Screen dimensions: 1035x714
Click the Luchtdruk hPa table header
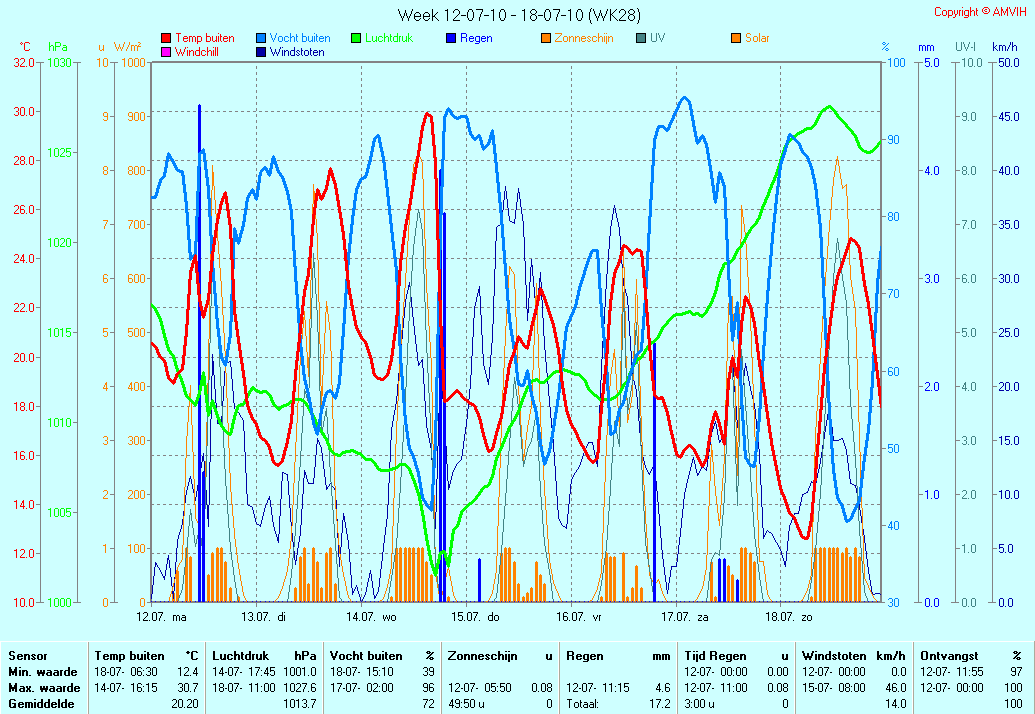pos(264,656)
